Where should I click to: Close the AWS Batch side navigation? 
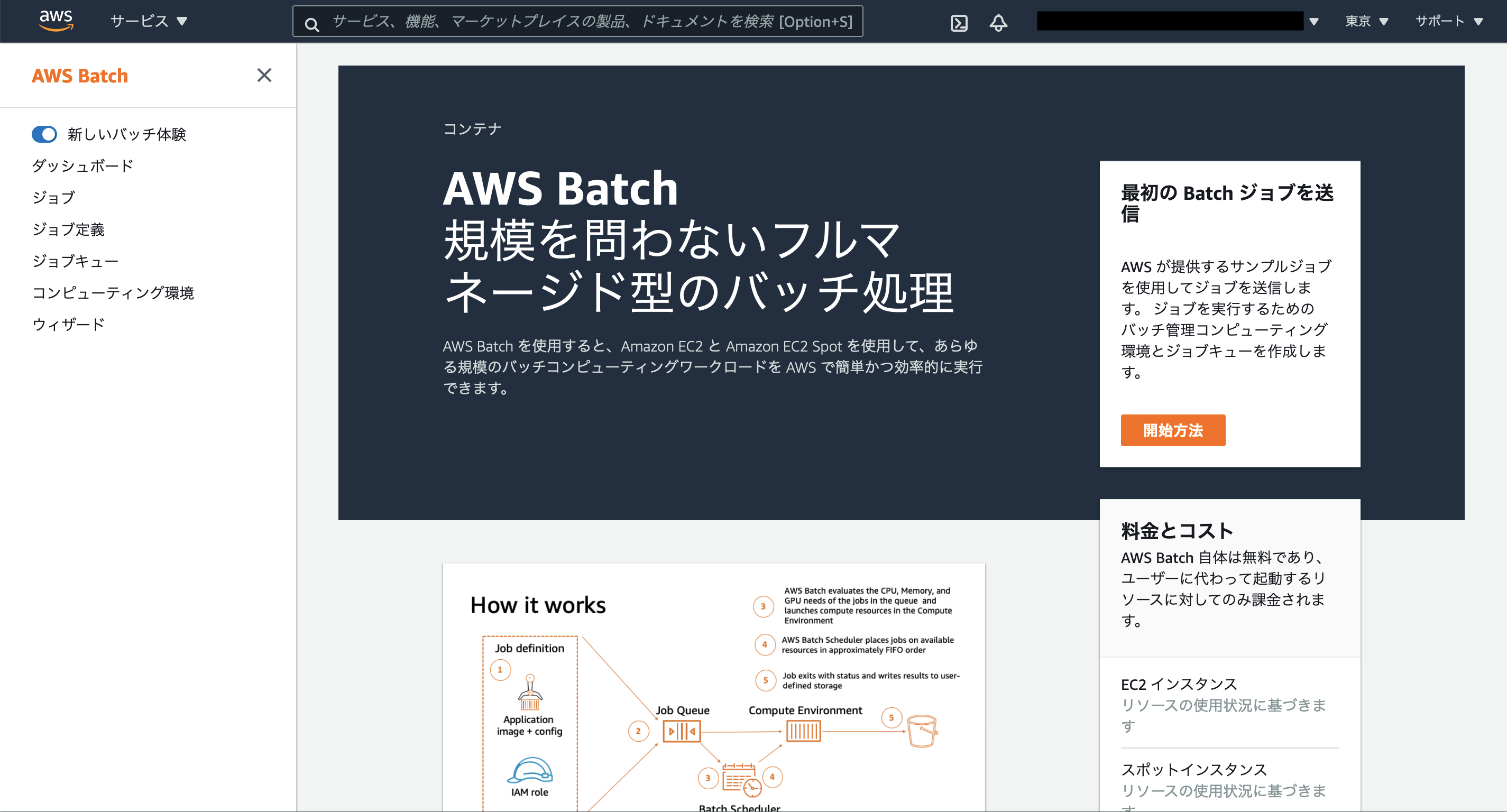[x=264, y=75]
